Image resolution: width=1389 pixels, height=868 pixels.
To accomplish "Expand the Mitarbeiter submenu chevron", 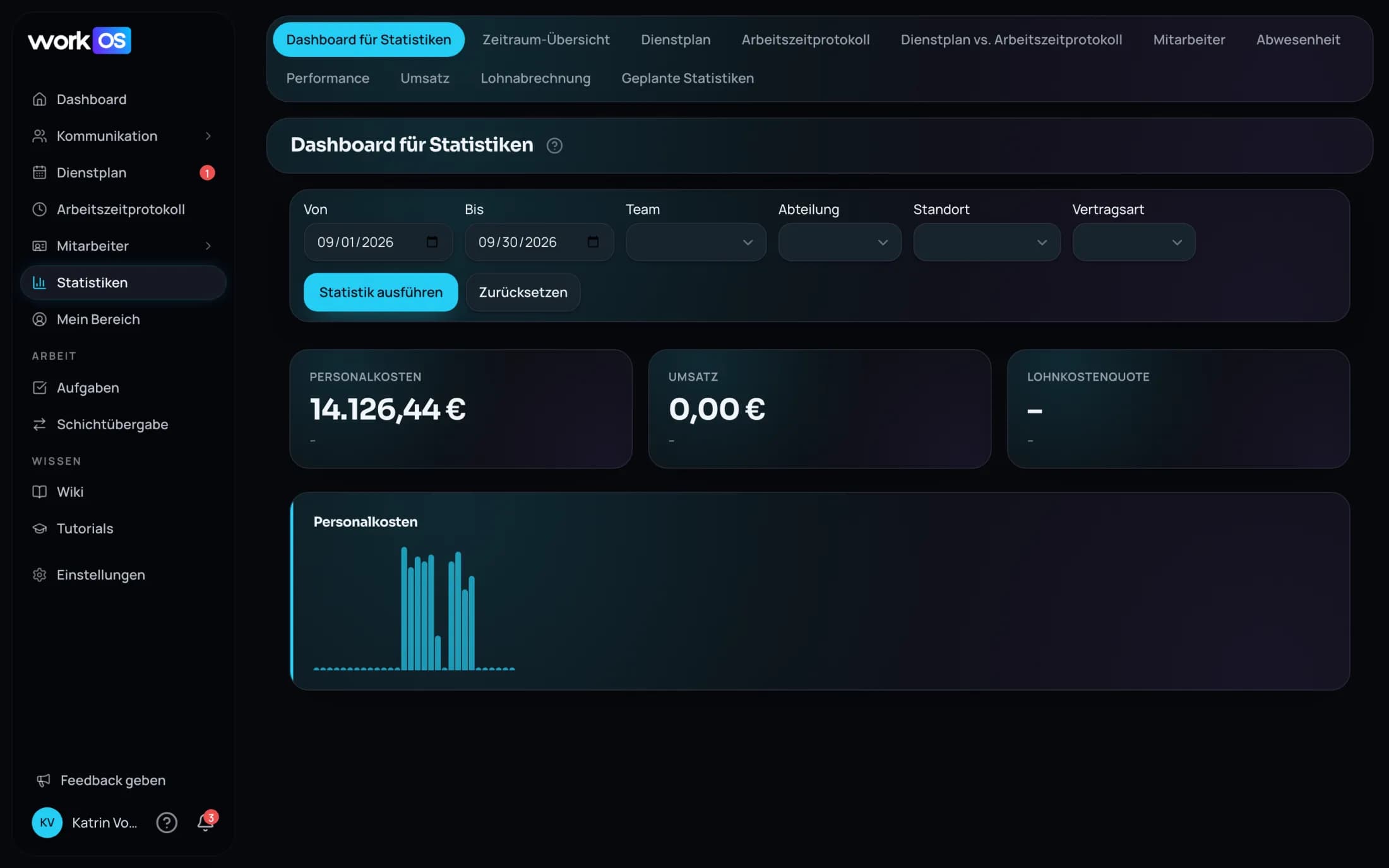I will click(208, 246).
